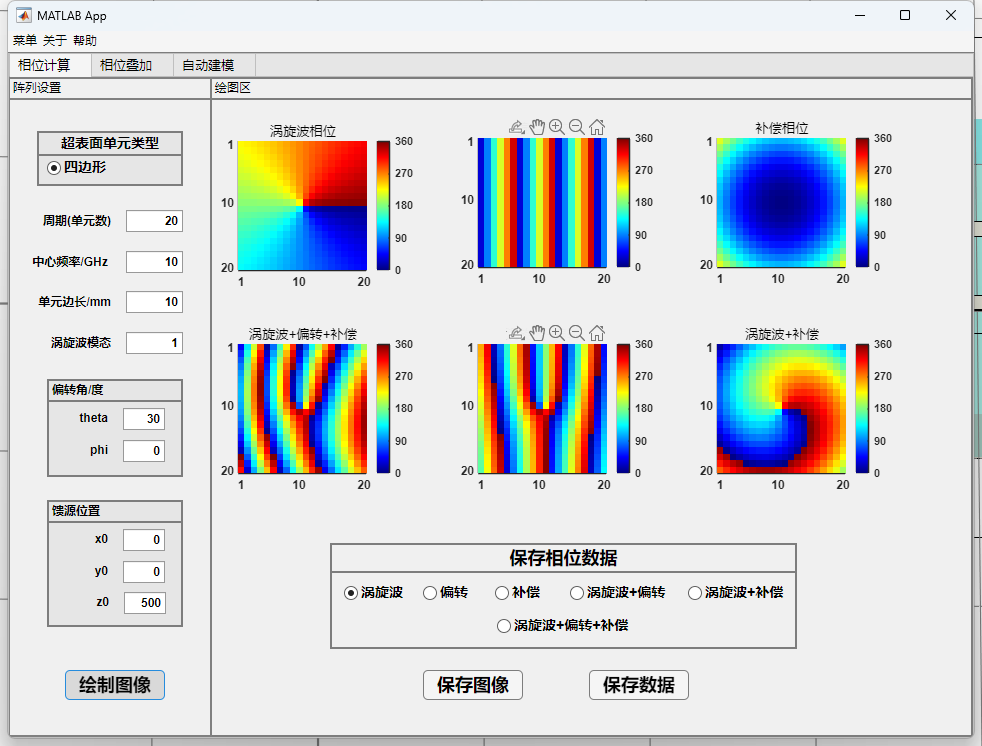Viewport: 982px width, 746px height.
Task: Click the 涡旋波+补偿 spiral plot
Action: coord(782,408)
